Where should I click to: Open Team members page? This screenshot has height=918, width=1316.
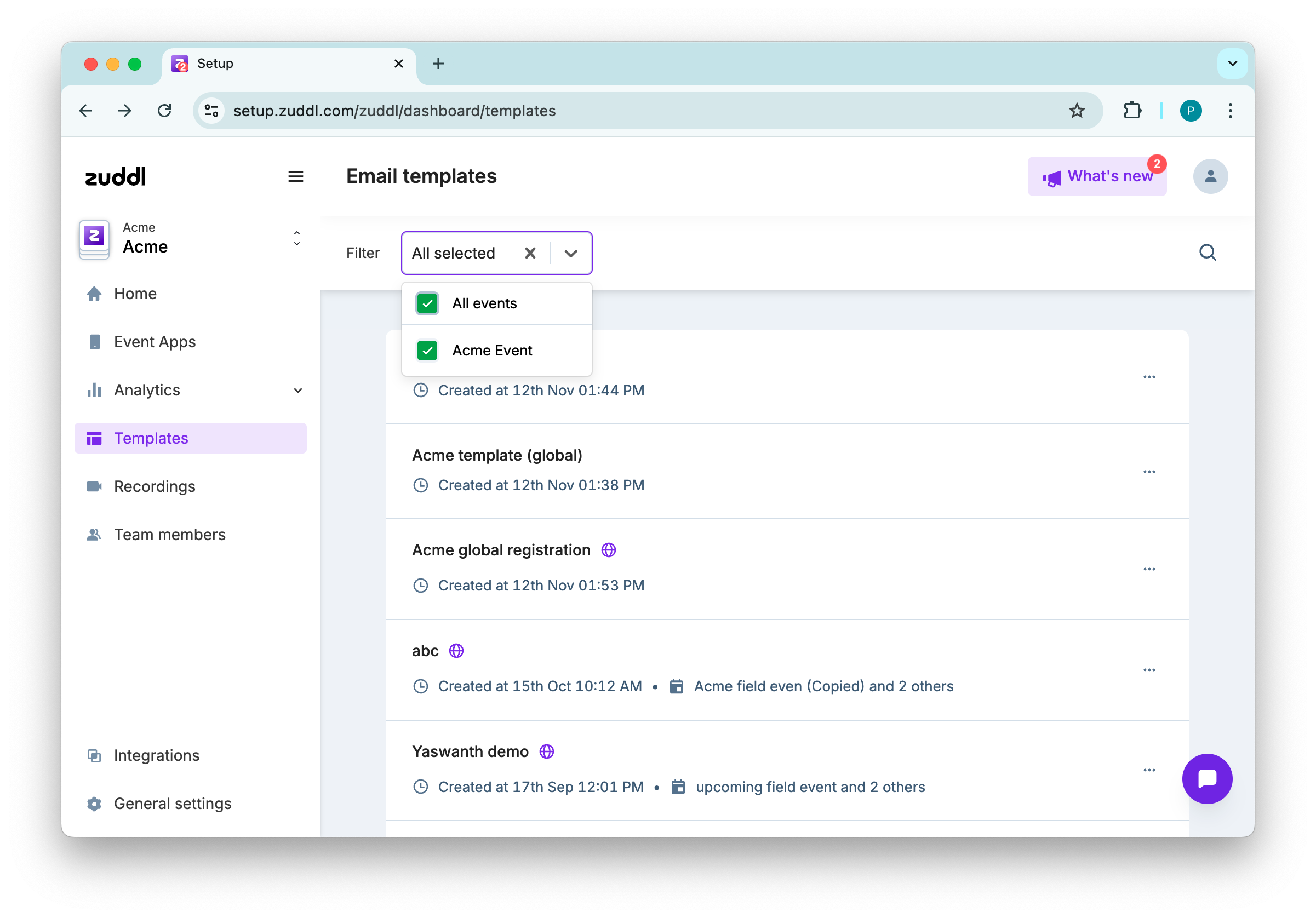click(169, 535)
